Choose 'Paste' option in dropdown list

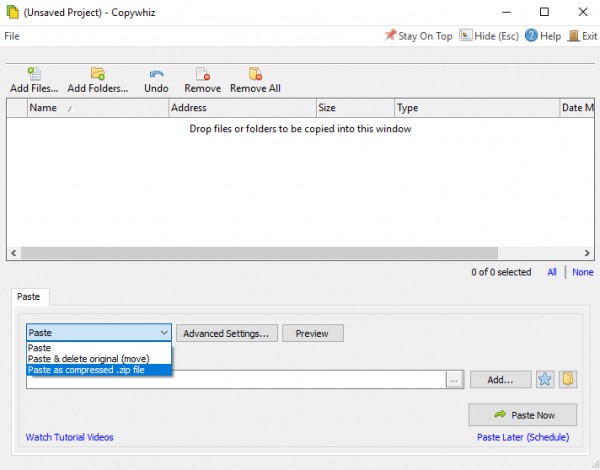99,348
